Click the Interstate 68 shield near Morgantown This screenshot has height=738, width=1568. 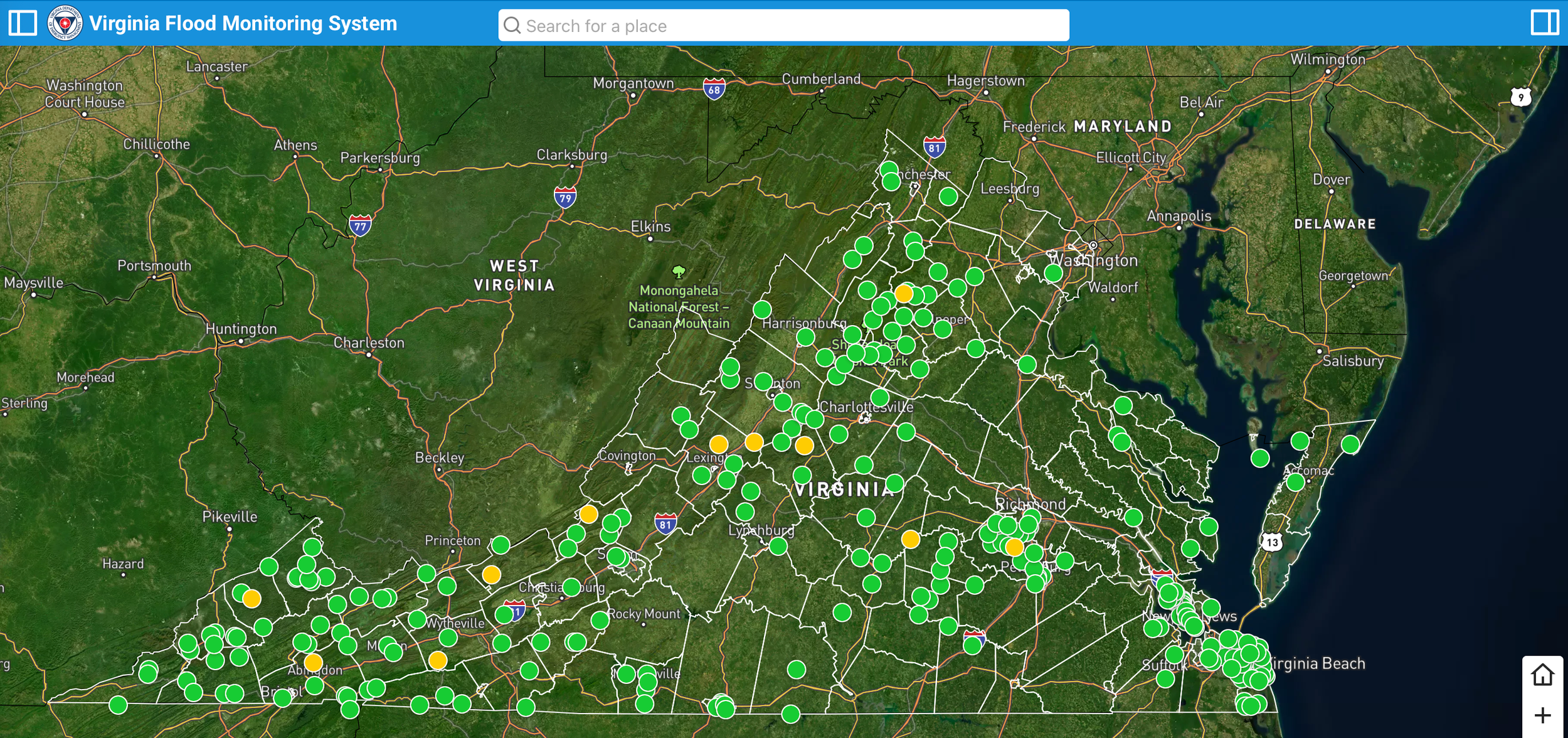(714, 89)
